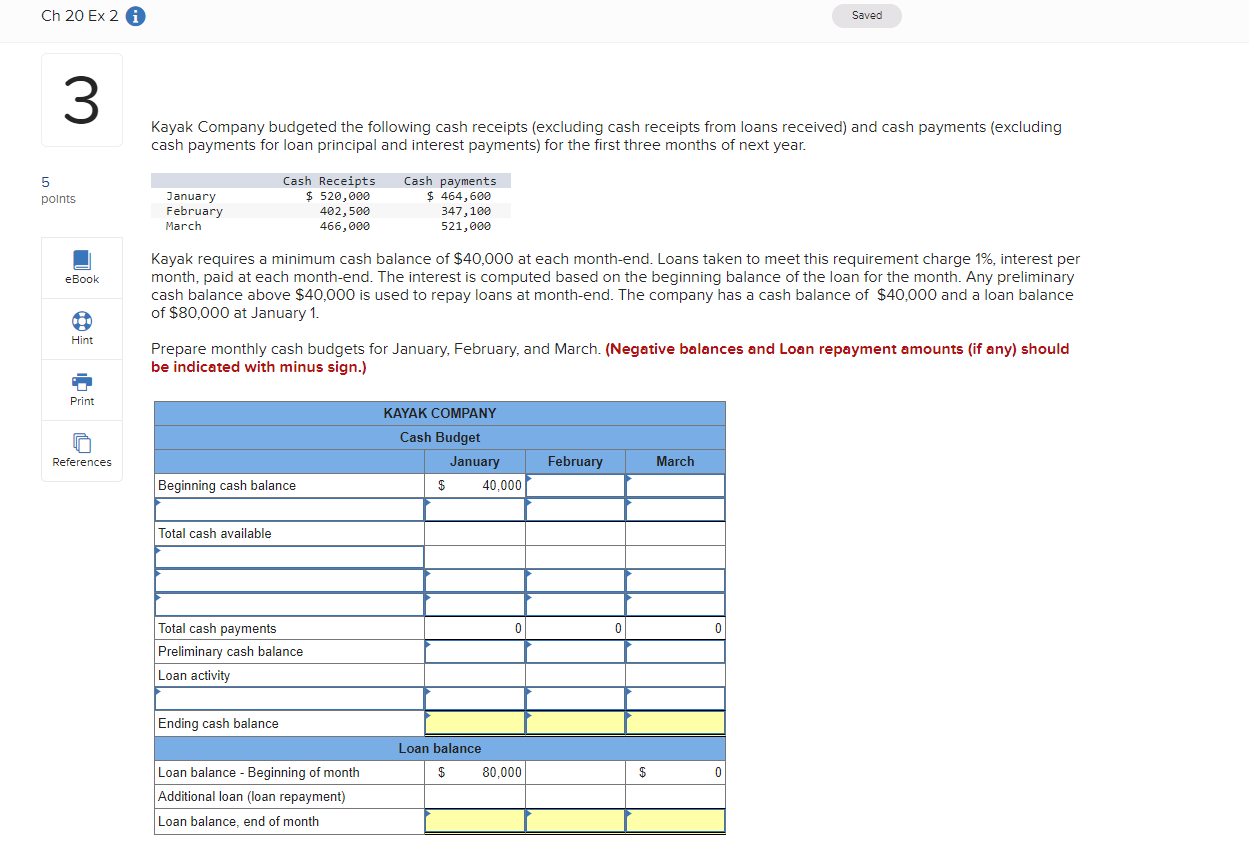Click the March Total cash payments value

click(x=676, y=628)
